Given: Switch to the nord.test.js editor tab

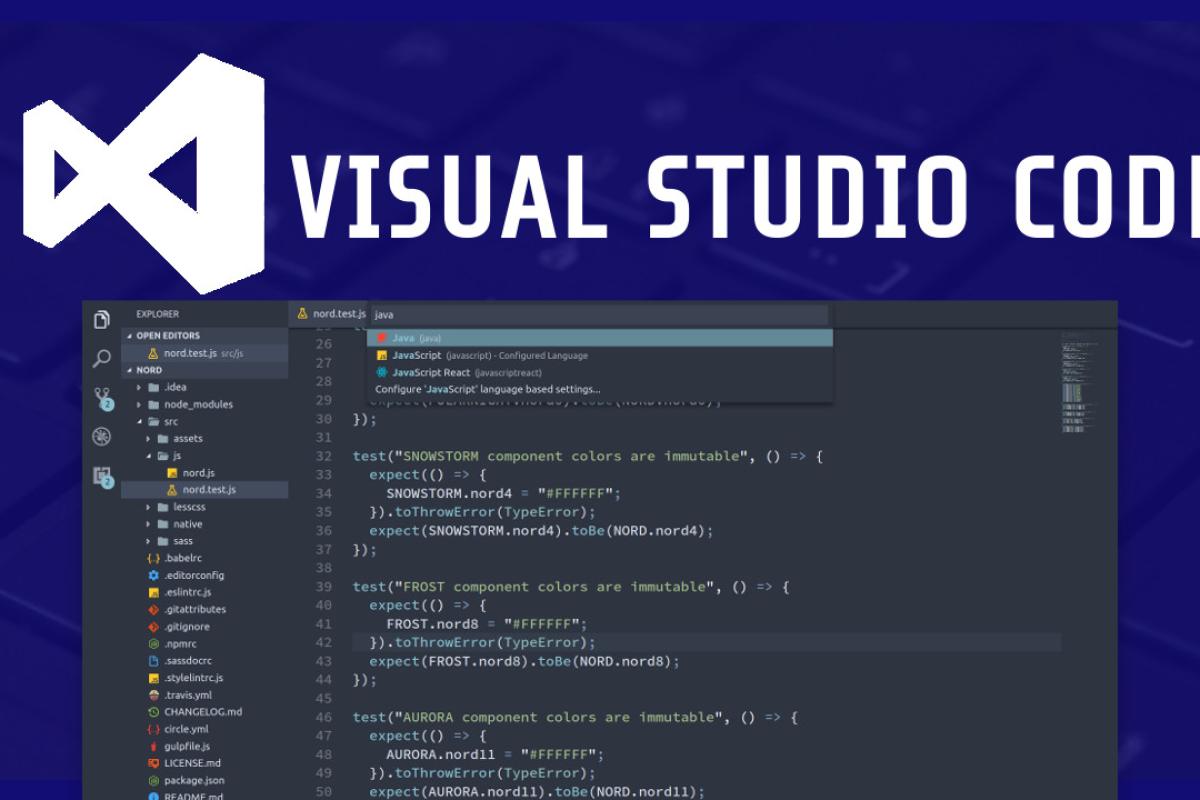Looking at the screenshot, I should tap(332, 314).
